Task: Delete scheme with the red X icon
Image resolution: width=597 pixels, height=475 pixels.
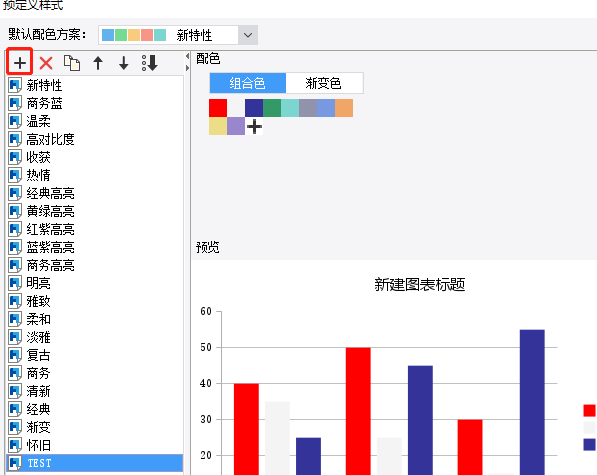Action: tap(46, 63)
